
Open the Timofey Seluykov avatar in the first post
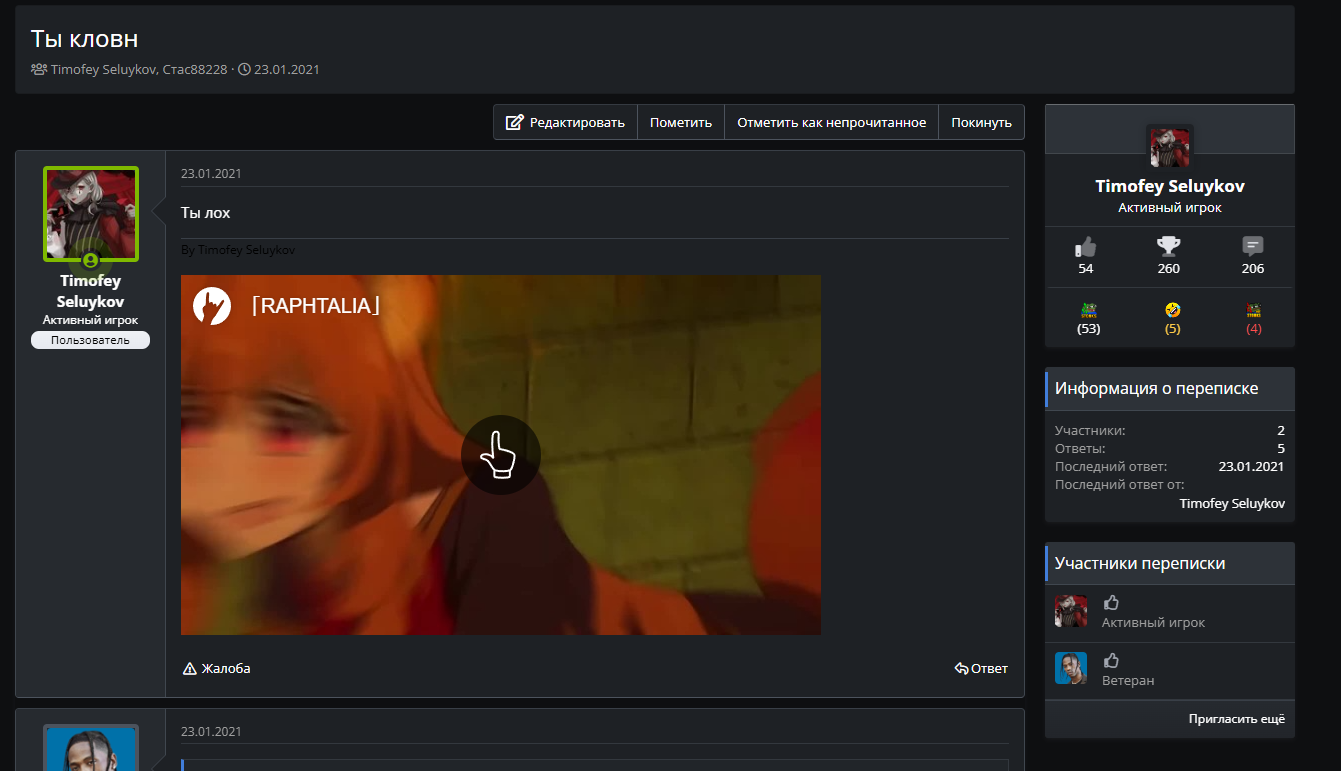pos(91,213)
